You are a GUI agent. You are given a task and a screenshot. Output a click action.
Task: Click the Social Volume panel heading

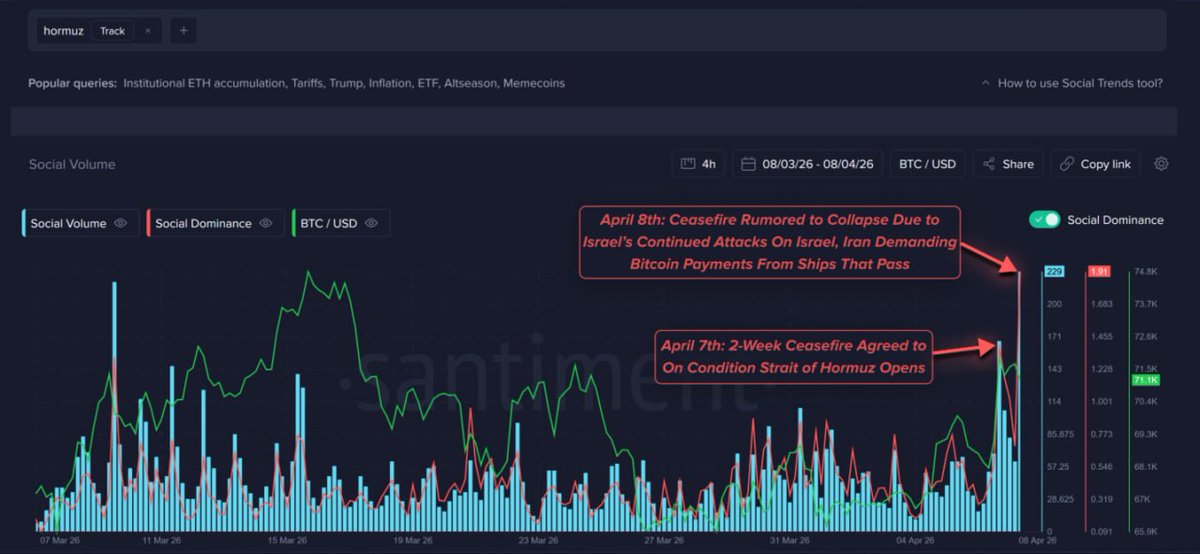pyautogui.click(x=72, y=164)
